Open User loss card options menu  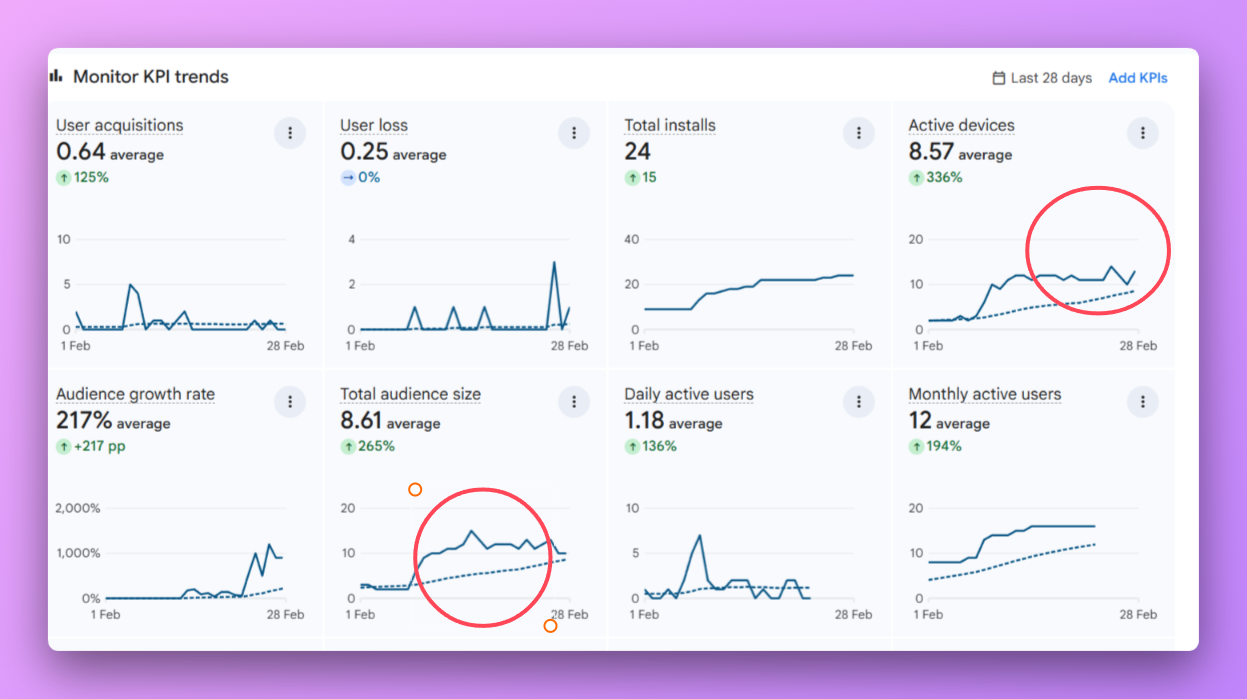click(x=574, y=132)
